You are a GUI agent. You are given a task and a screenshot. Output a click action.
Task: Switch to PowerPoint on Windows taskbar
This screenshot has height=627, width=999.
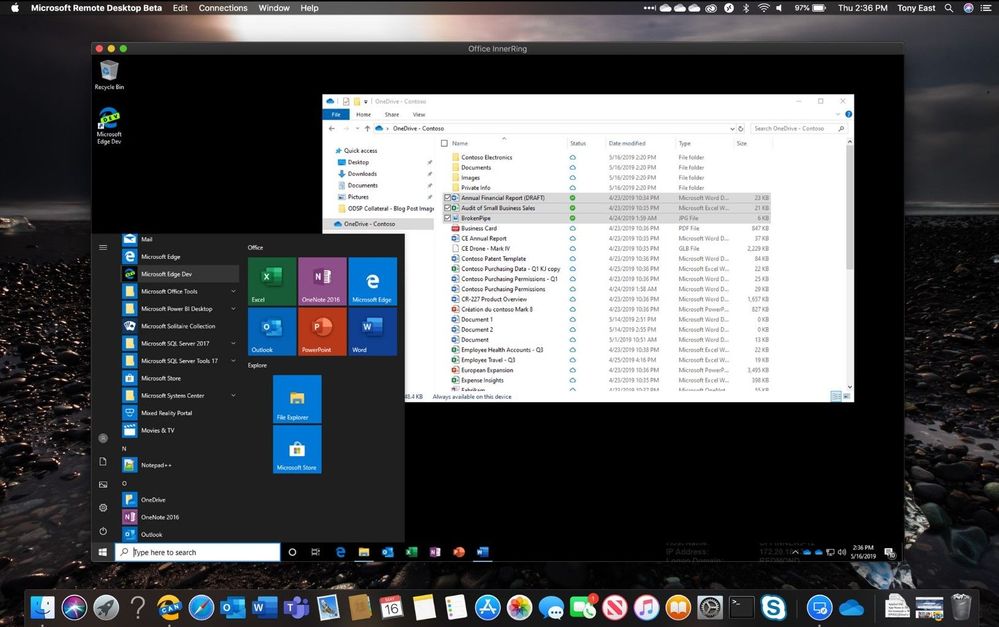(x=459, y=552)
